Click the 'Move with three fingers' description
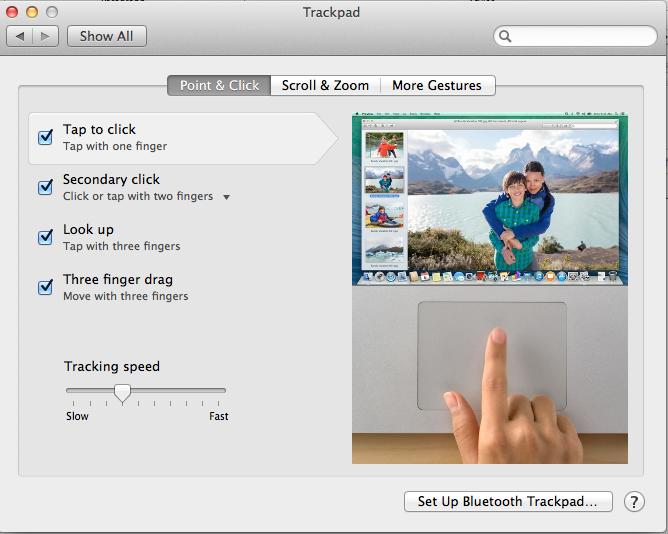This screenshot has height=534, width=668. pos(126,296)
